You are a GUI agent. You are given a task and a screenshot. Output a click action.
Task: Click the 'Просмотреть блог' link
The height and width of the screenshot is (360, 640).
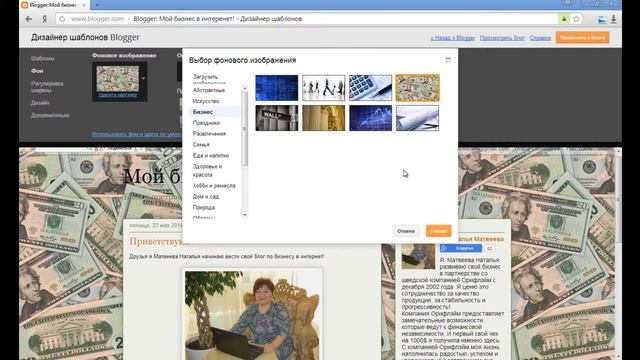502,38
